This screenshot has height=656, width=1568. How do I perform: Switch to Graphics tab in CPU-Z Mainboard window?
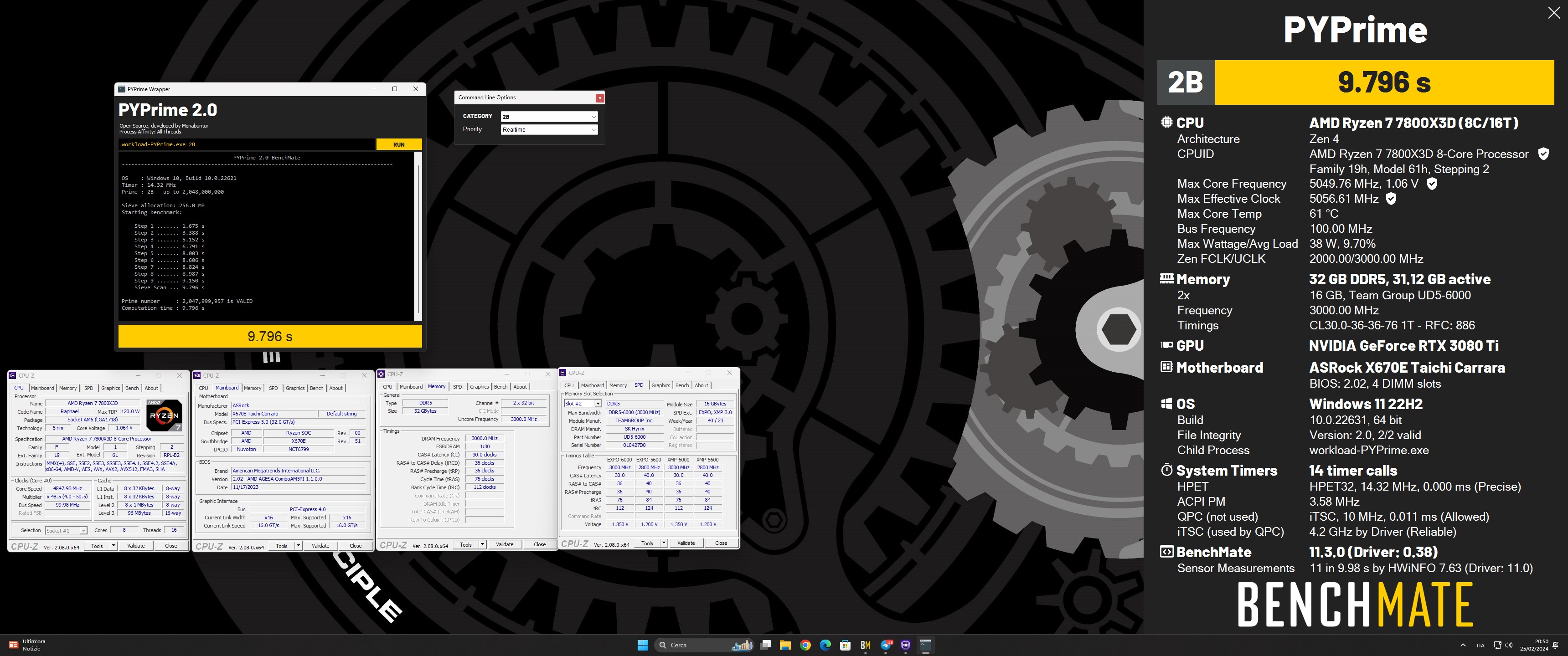point(295,388)
